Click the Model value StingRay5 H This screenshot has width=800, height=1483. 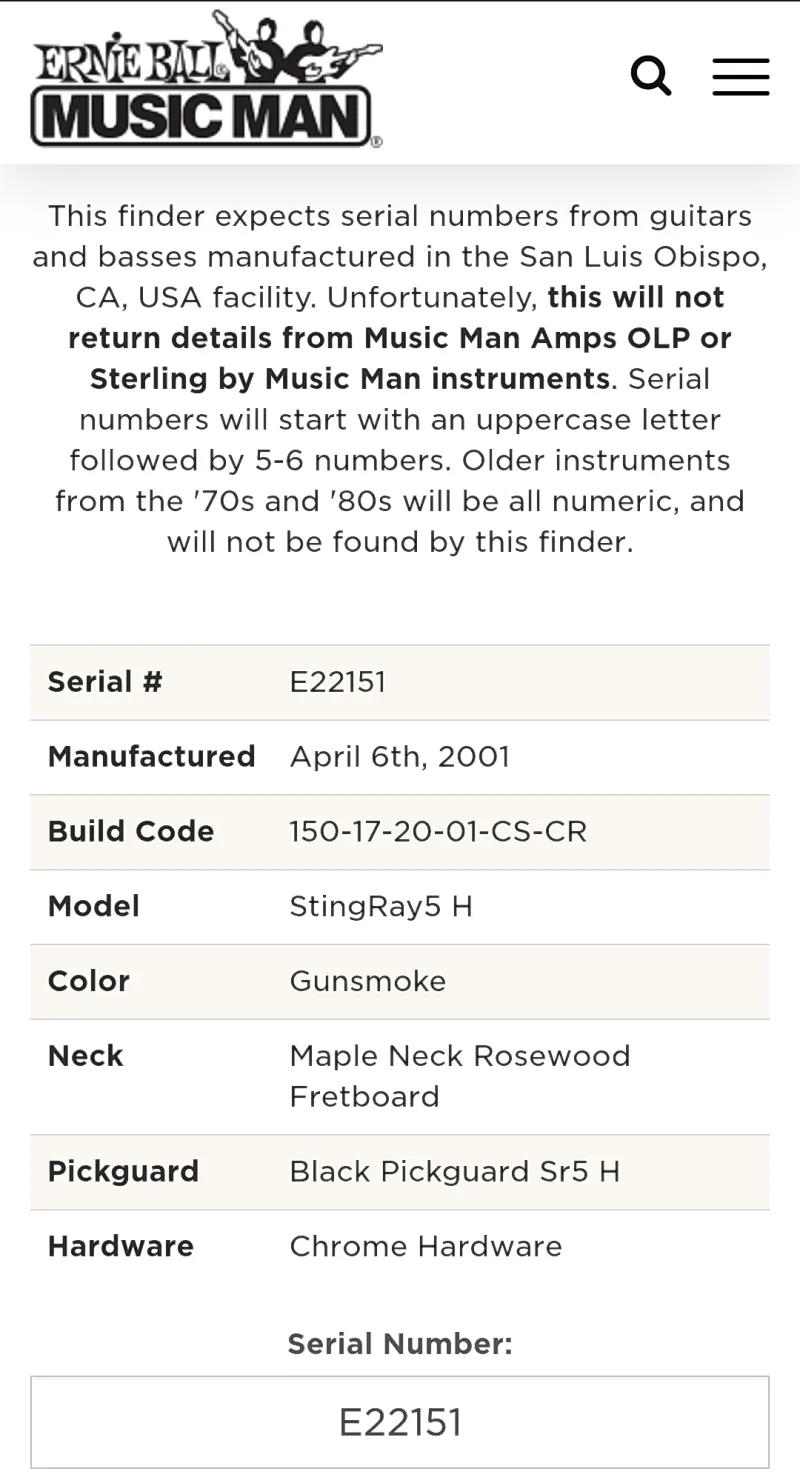(x=381, y=906)
